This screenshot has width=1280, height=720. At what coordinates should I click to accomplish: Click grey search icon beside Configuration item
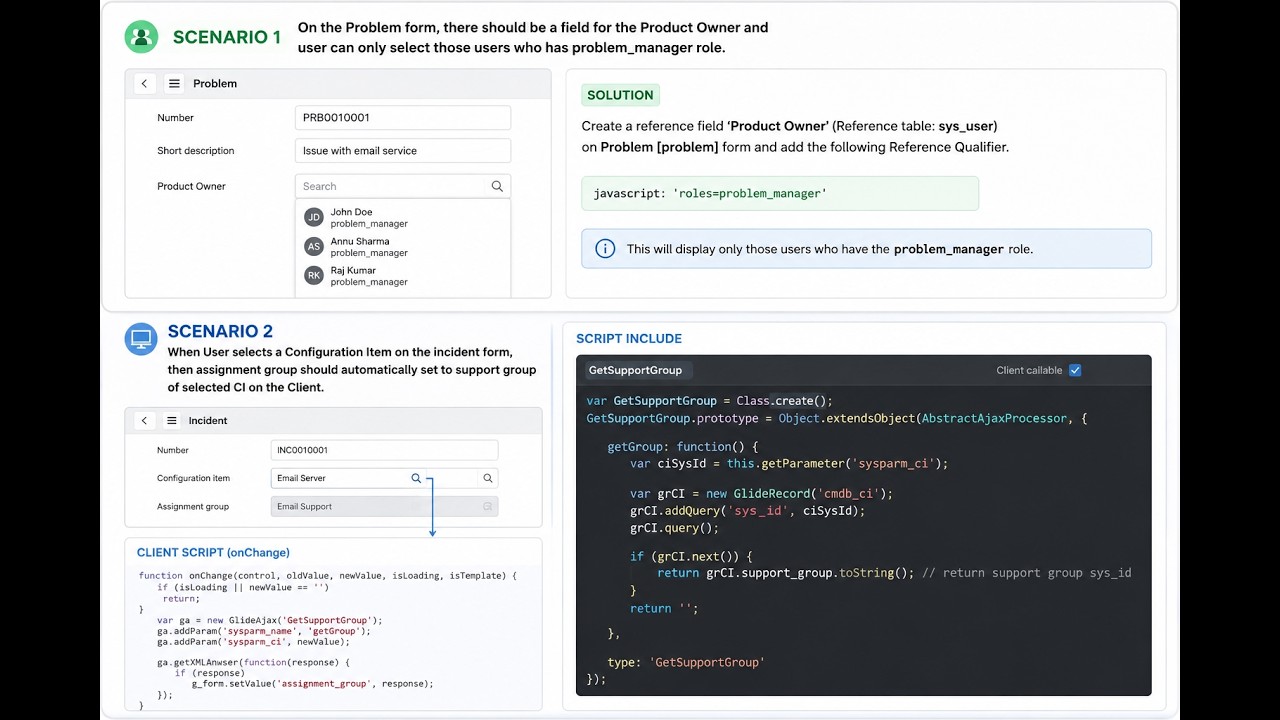click(488, 478)
